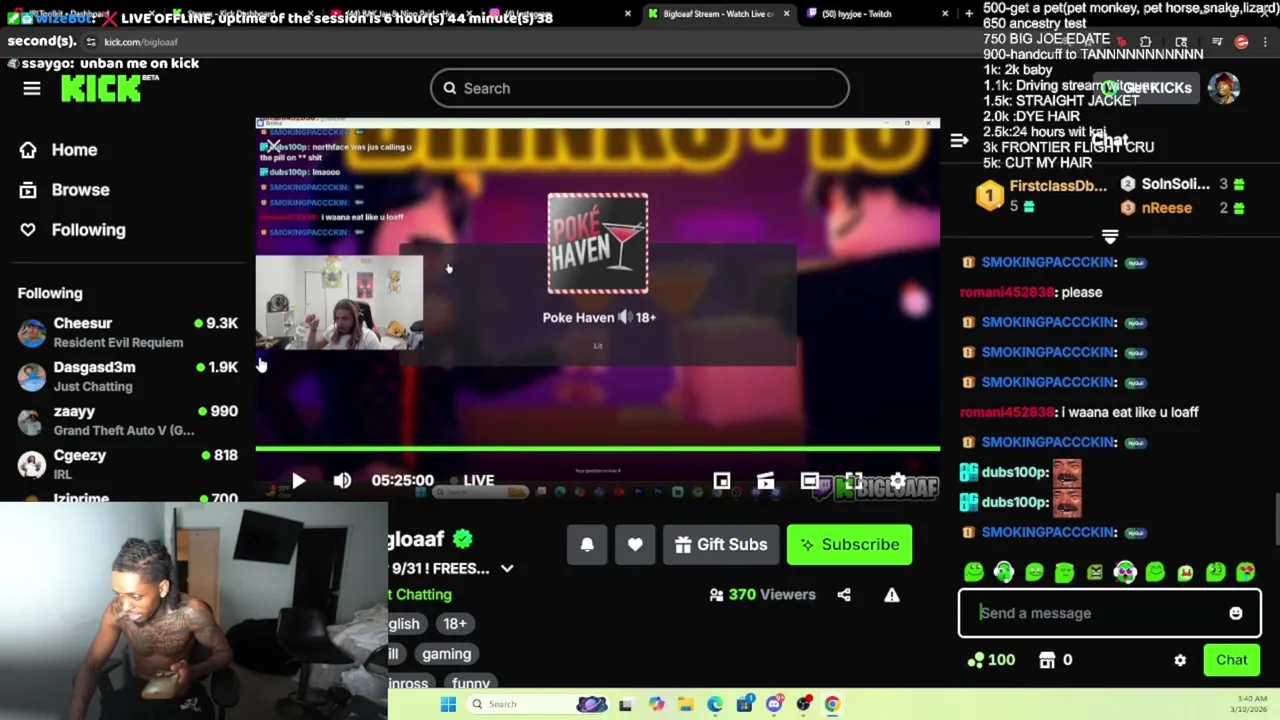Image resolution: width=1280 pixels, height=720 pixels.
Task: Click the green Subscribe button
Action: pos(849,545)
